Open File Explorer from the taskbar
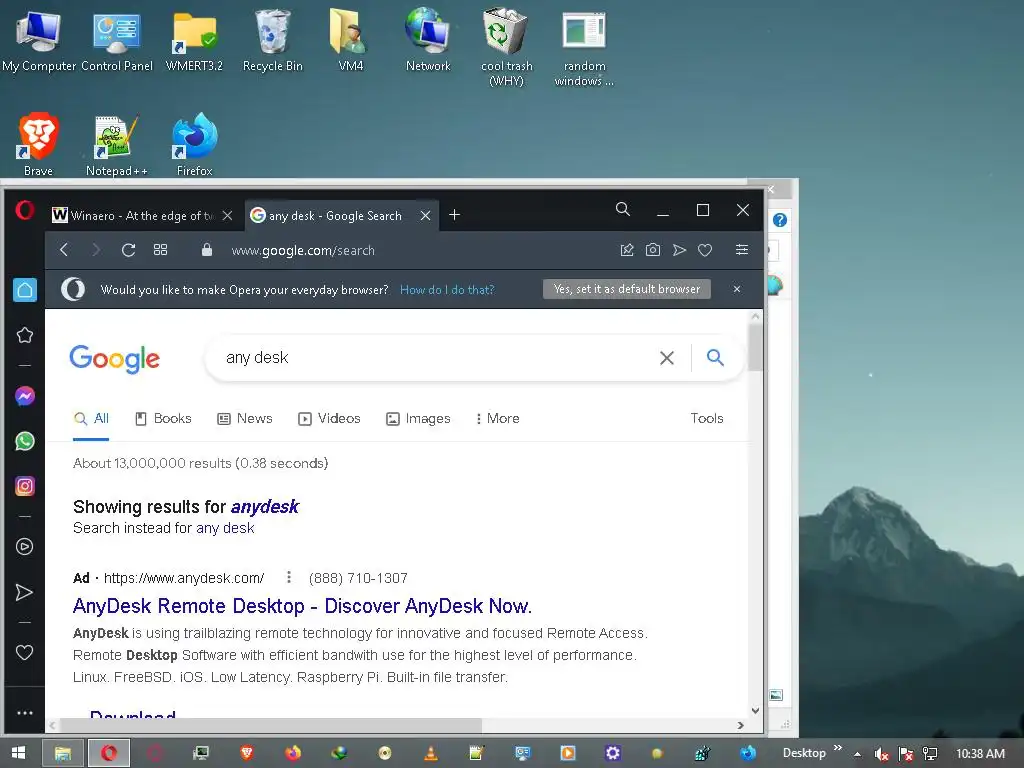 pos(63,754)
